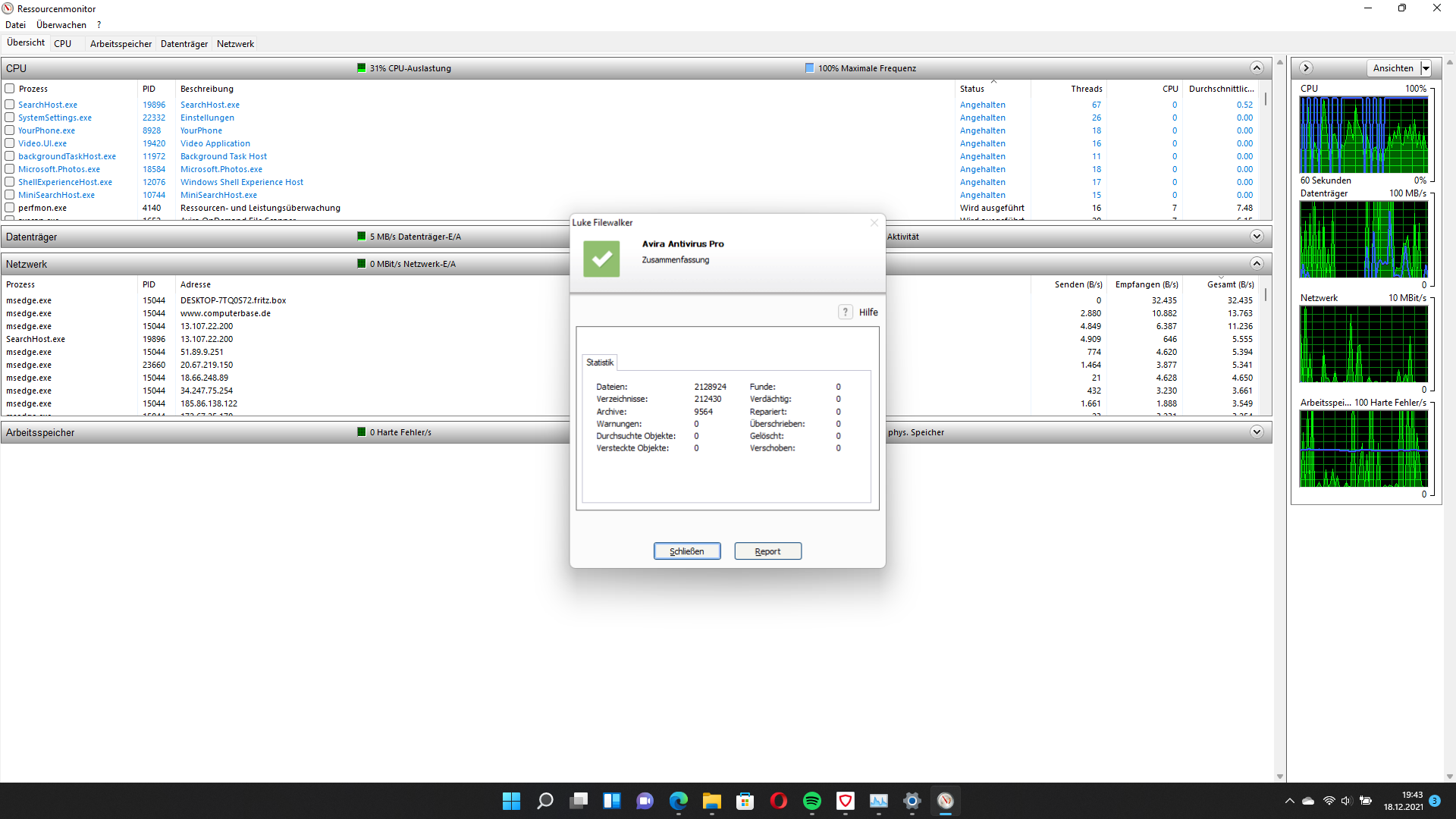Tick the perfmon.exe process checkbox

tap(10, 208)
